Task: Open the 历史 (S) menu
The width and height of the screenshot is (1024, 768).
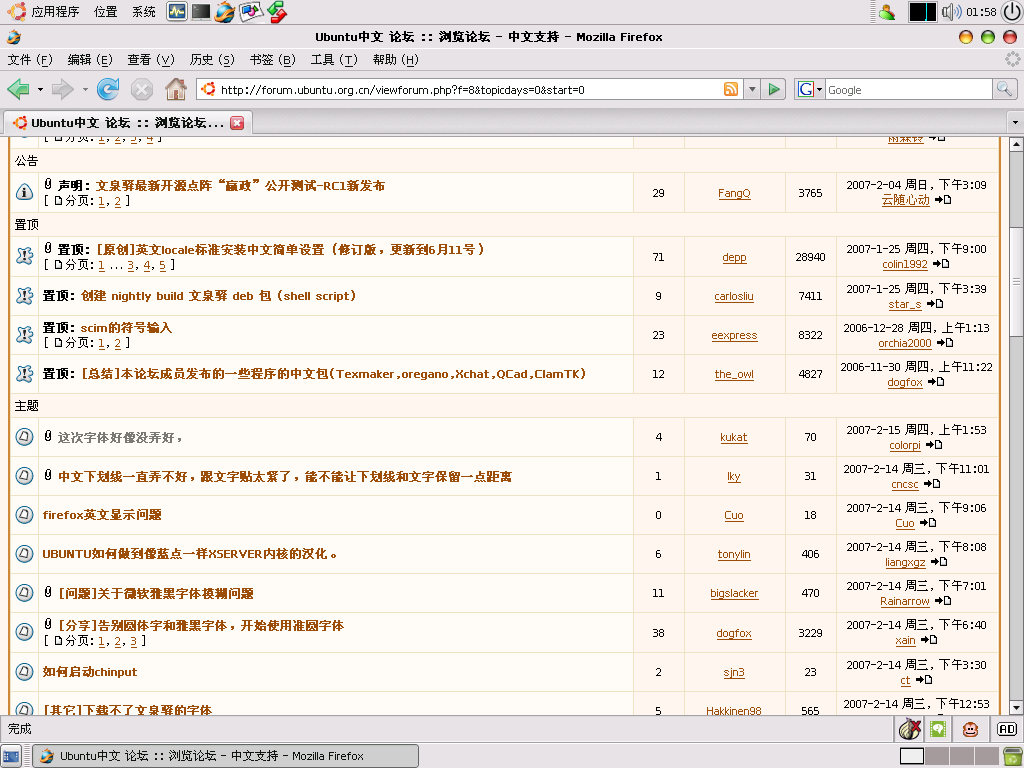Action: [x=212, y=59]
